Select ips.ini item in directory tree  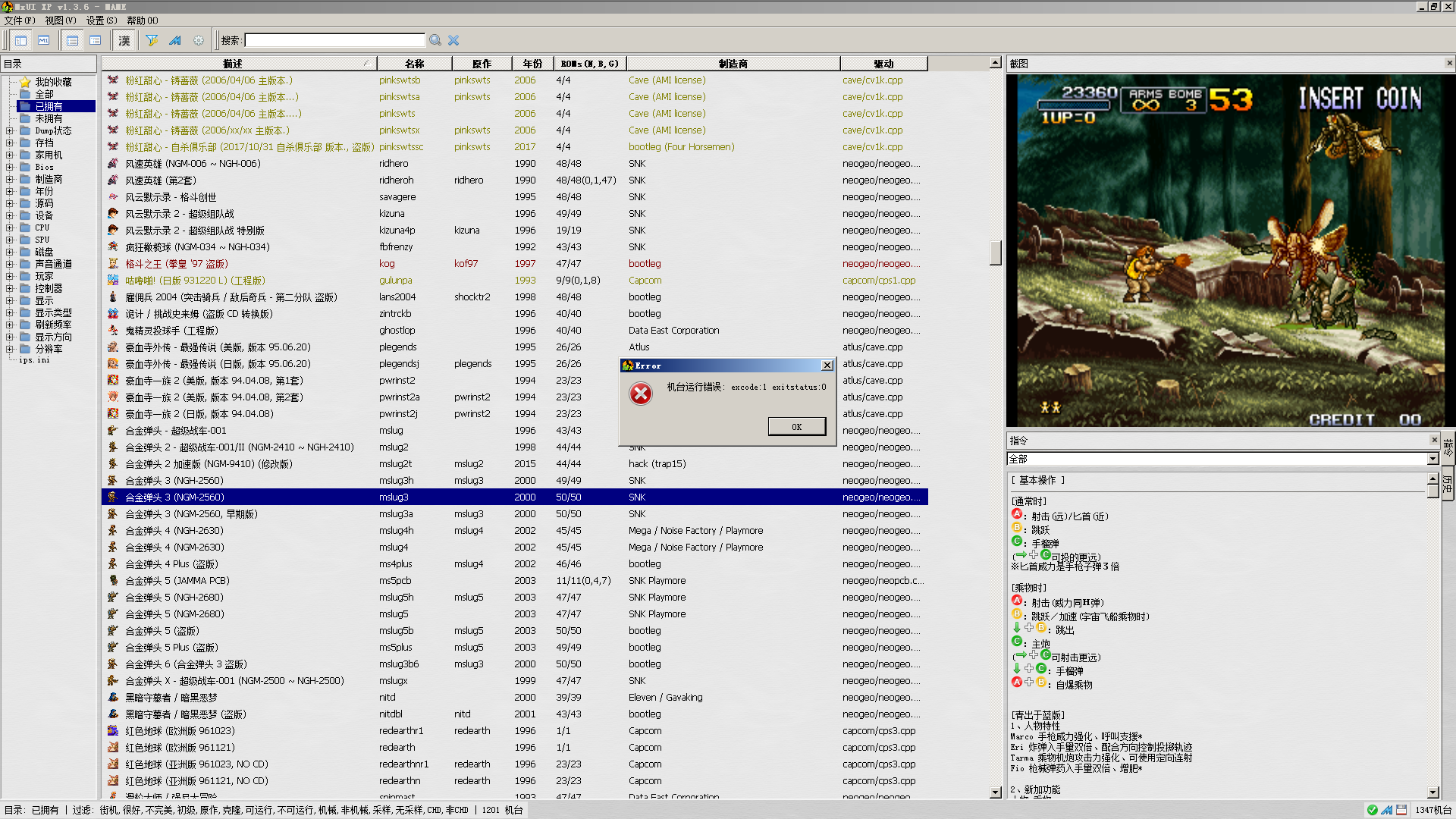tap(34, 360)
